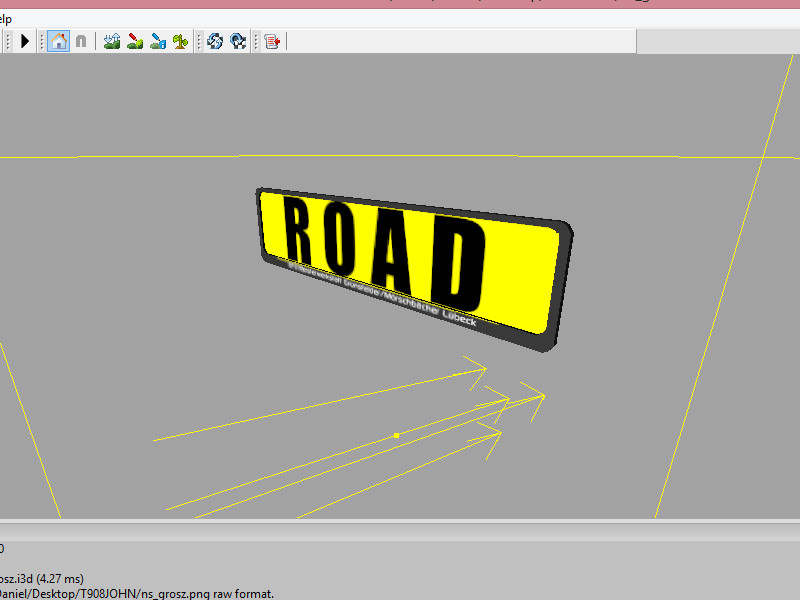Select the red brush terrain paint tool

pyautogui.click(x=135, y=41)
